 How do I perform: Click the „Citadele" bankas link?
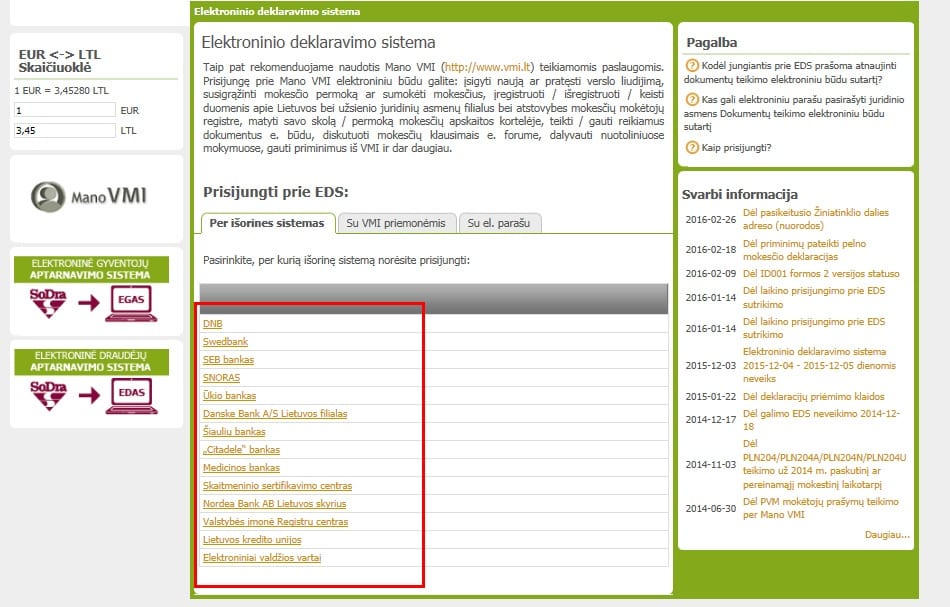tap(242, 449)
